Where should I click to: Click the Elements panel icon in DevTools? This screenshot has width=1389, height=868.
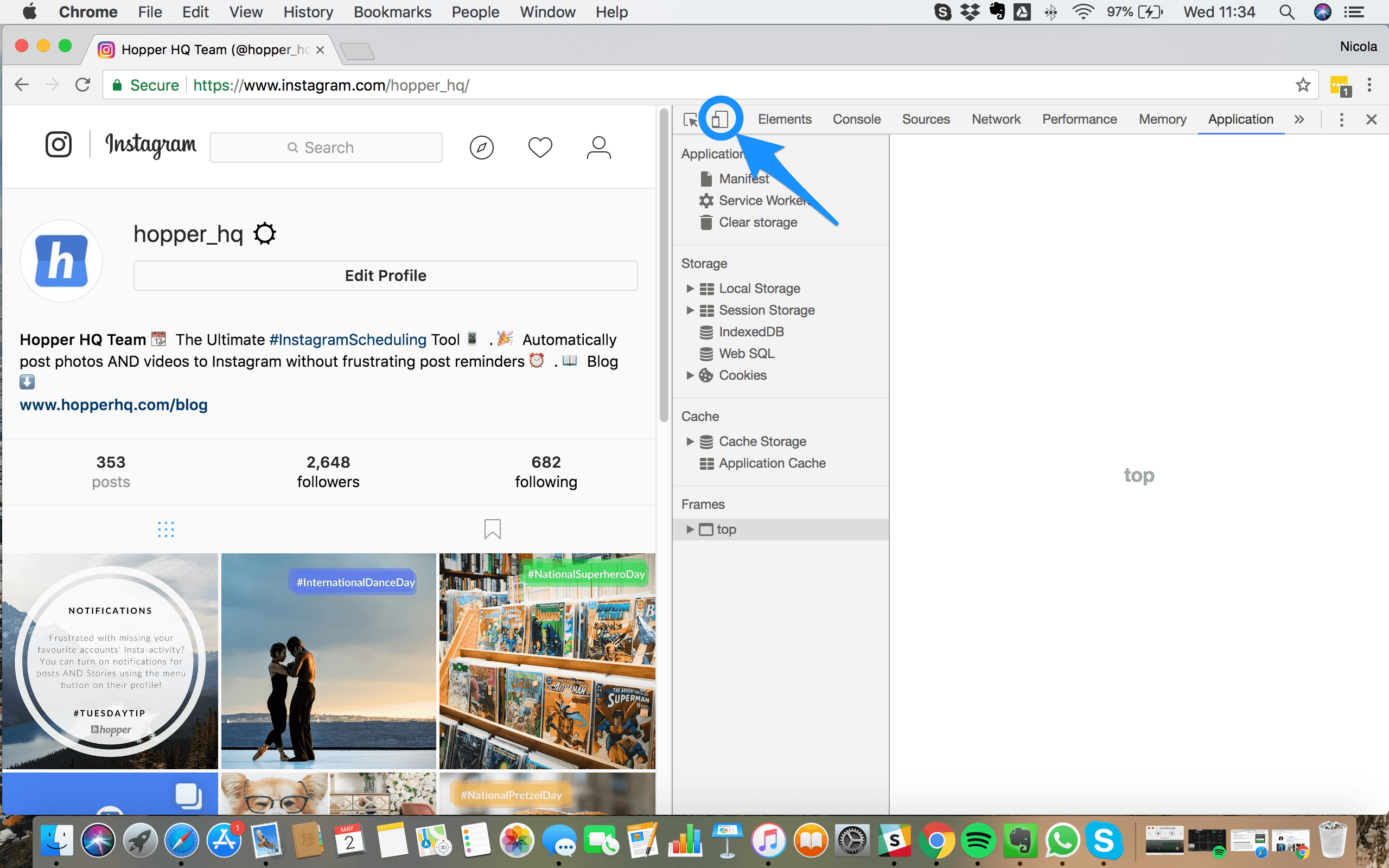[x=784, y=119]
